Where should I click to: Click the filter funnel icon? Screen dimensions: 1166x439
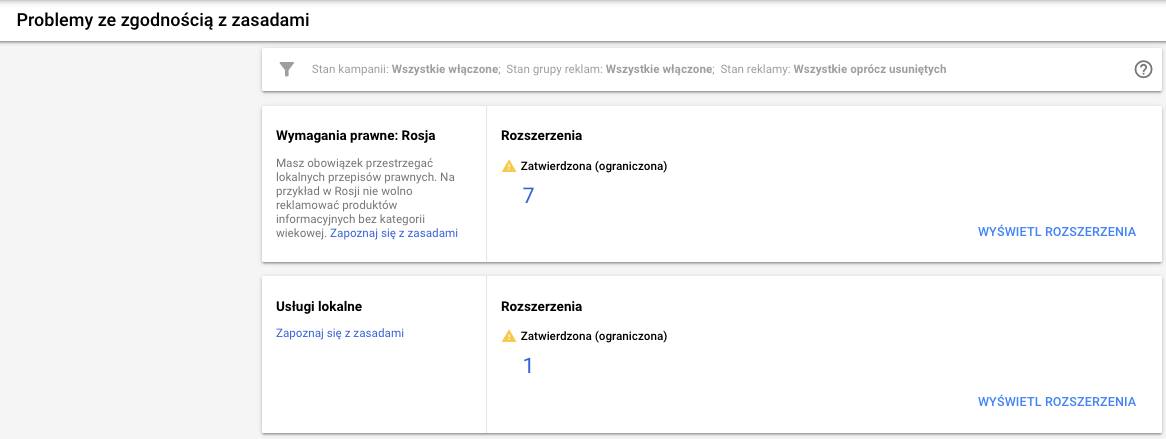287,69
